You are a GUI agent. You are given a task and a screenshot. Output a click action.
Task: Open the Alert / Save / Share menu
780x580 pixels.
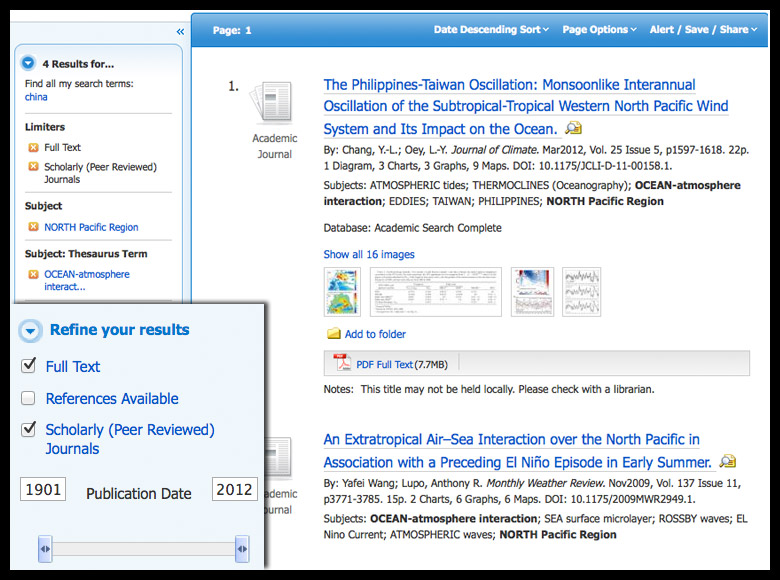703,30
